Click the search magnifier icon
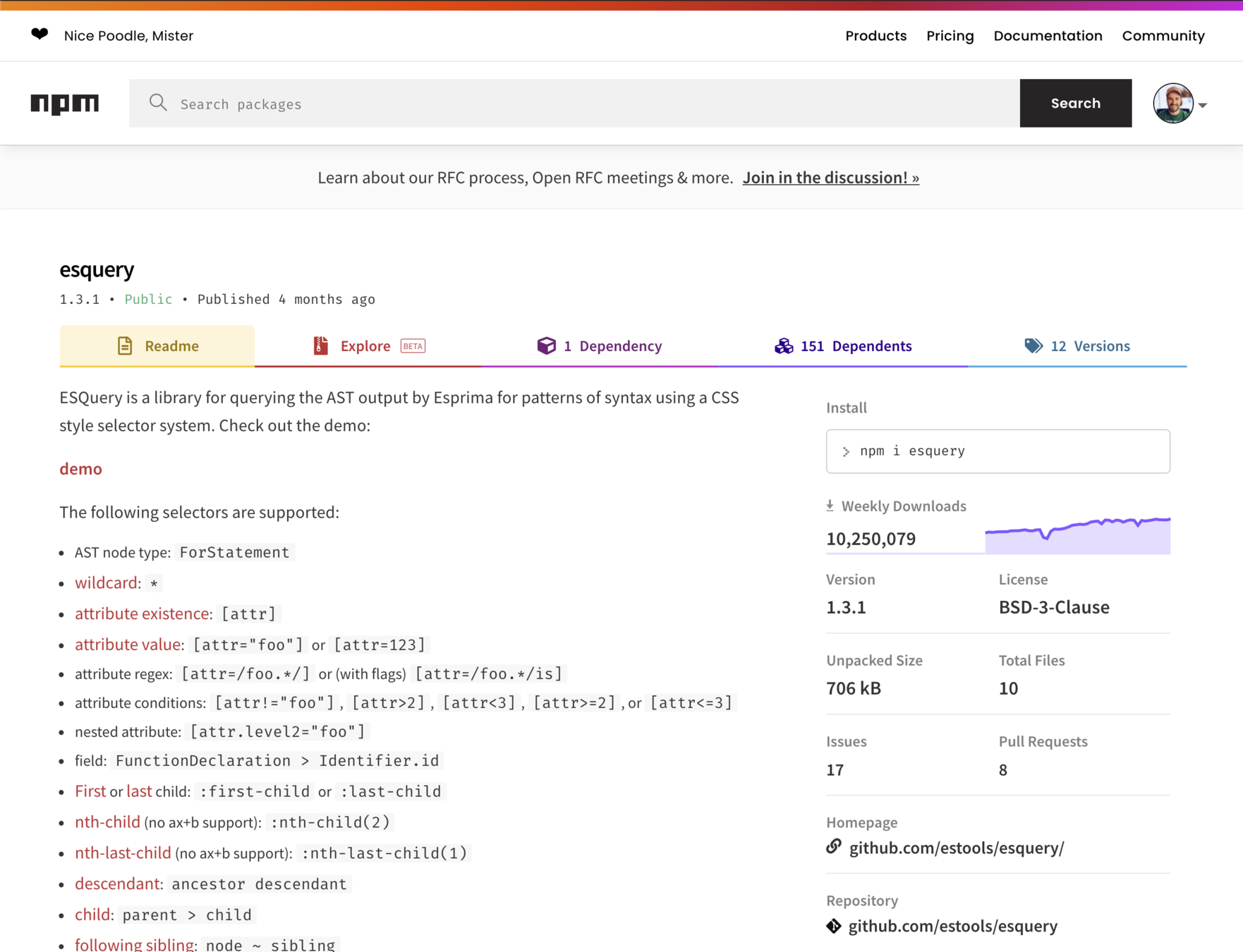Image resolution: width=1243 pixels, height=952 pixels. pyautogui.click(x=158, y=103)
